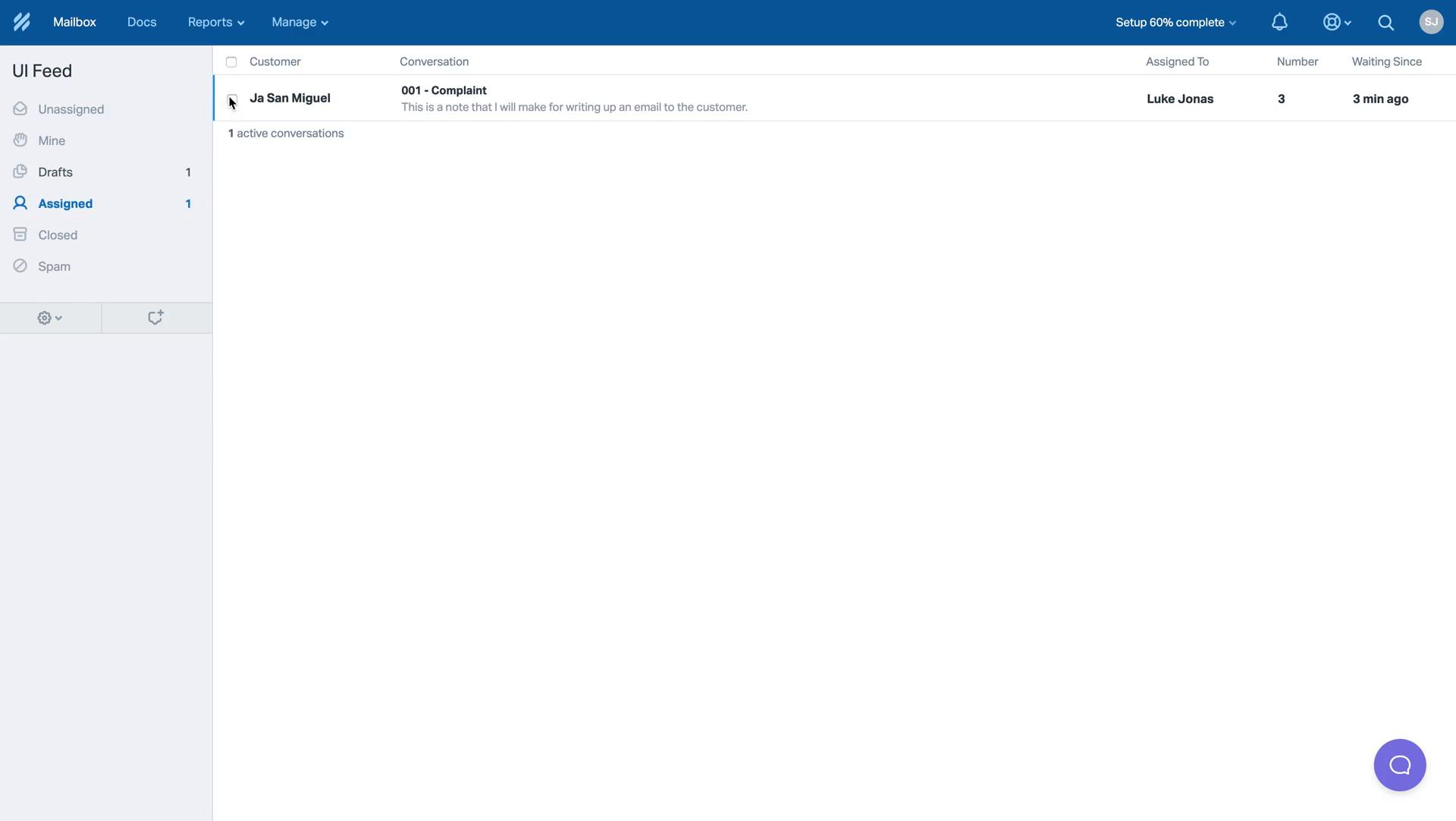
Task: Expand the Reports dropdown menu
Action: (x=214, y=22)
